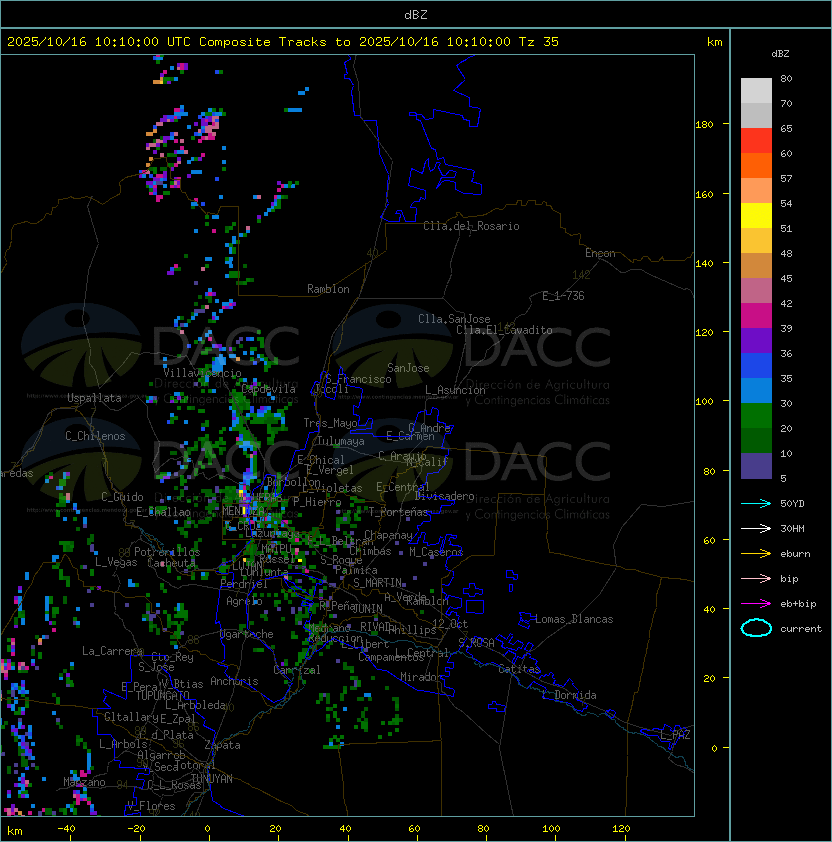Click the 'Mirador' place label
This screenshot has height=842, width=832.
(x=421, y=677)
